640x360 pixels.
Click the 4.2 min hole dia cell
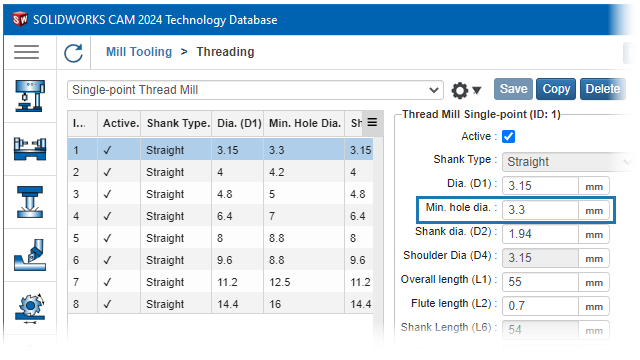tap(304, 172)
